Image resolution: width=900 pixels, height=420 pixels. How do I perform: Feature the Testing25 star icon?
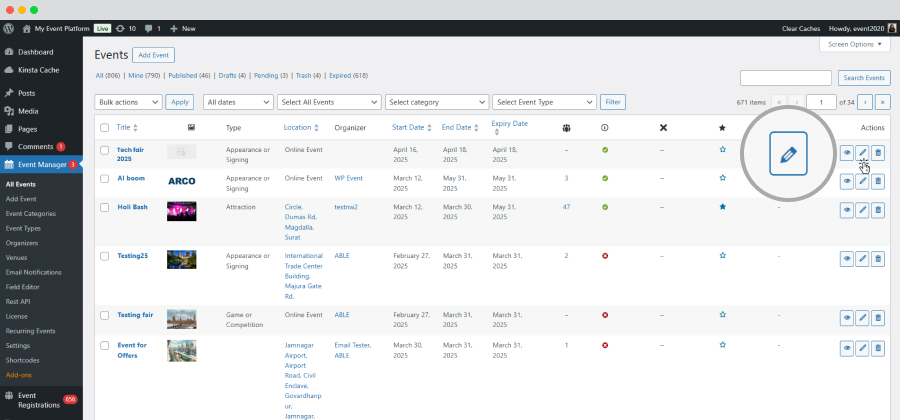(723, 255)
